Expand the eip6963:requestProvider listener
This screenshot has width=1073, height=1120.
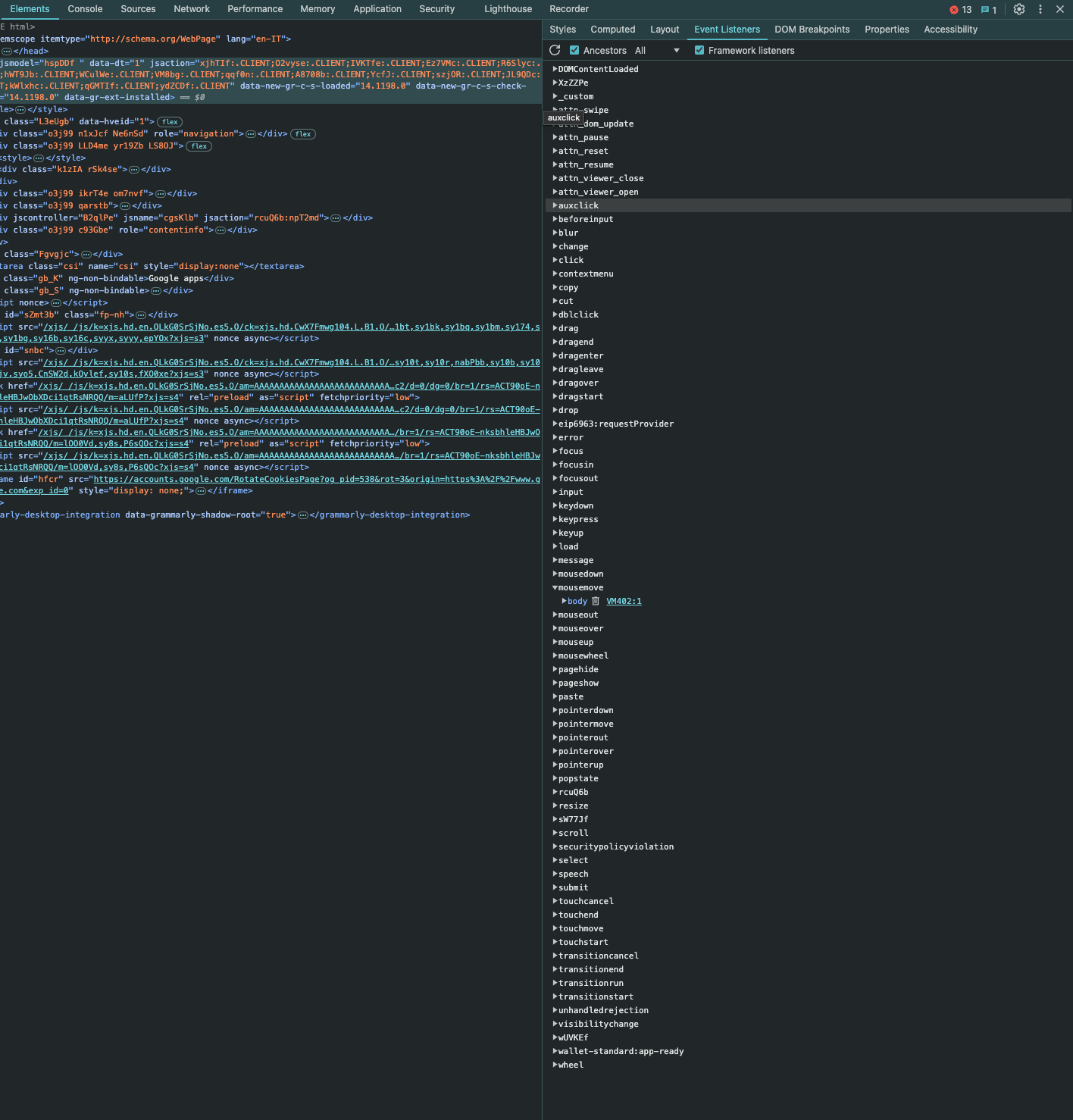pos(555,424)
